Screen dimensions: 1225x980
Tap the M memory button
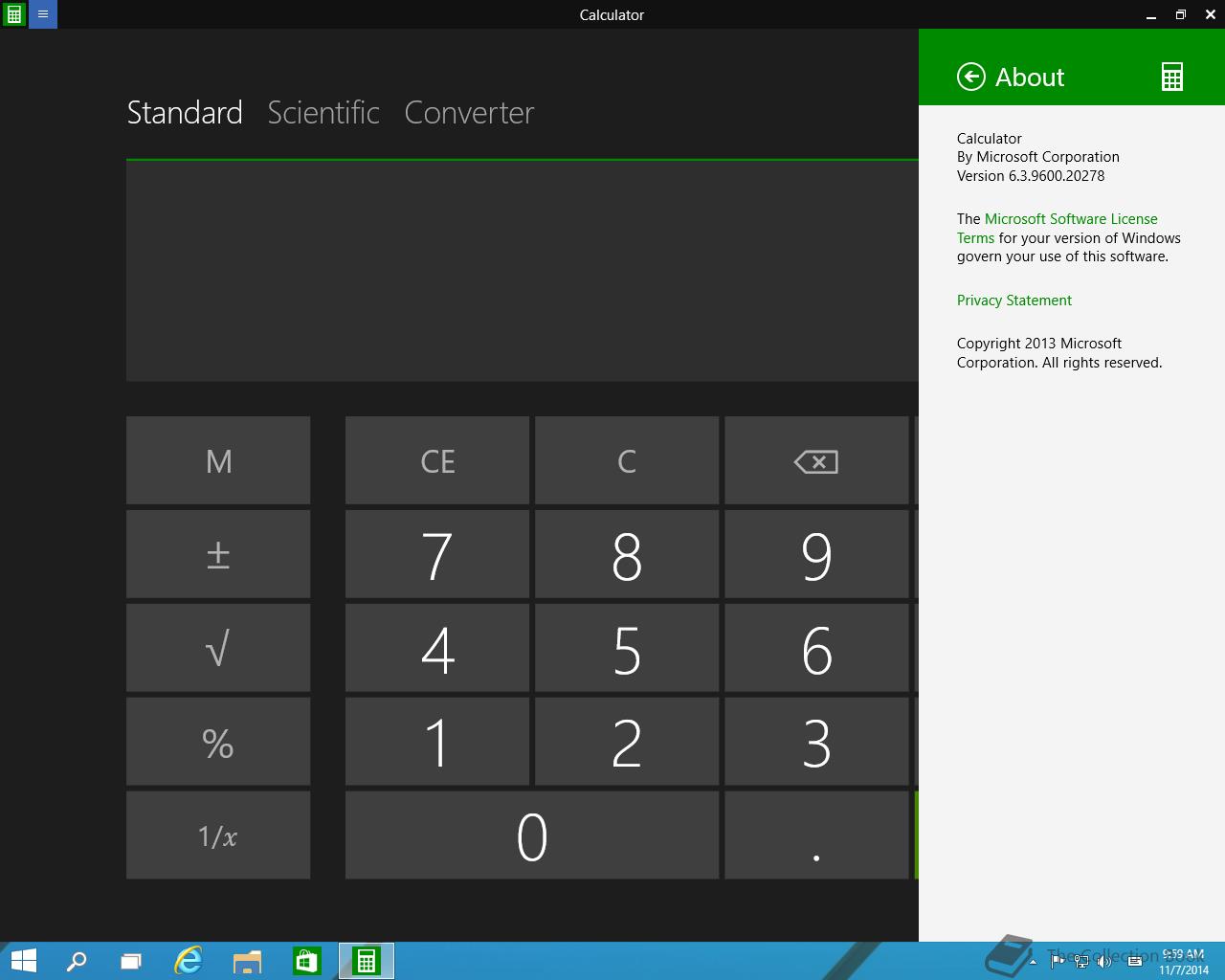click(x=218, y=460)
